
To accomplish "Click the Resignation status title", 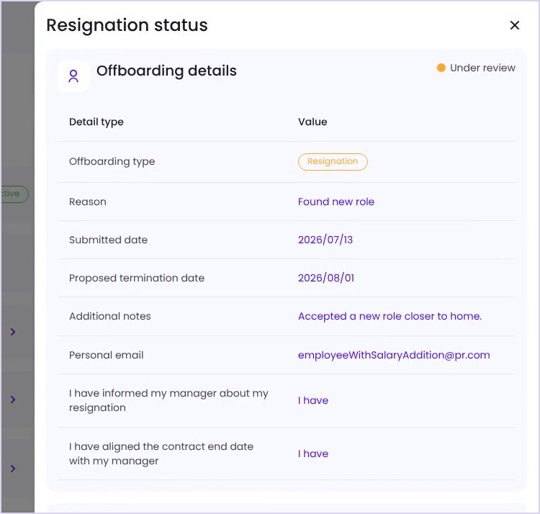I will pyautogui.click(x=127, y=25).
